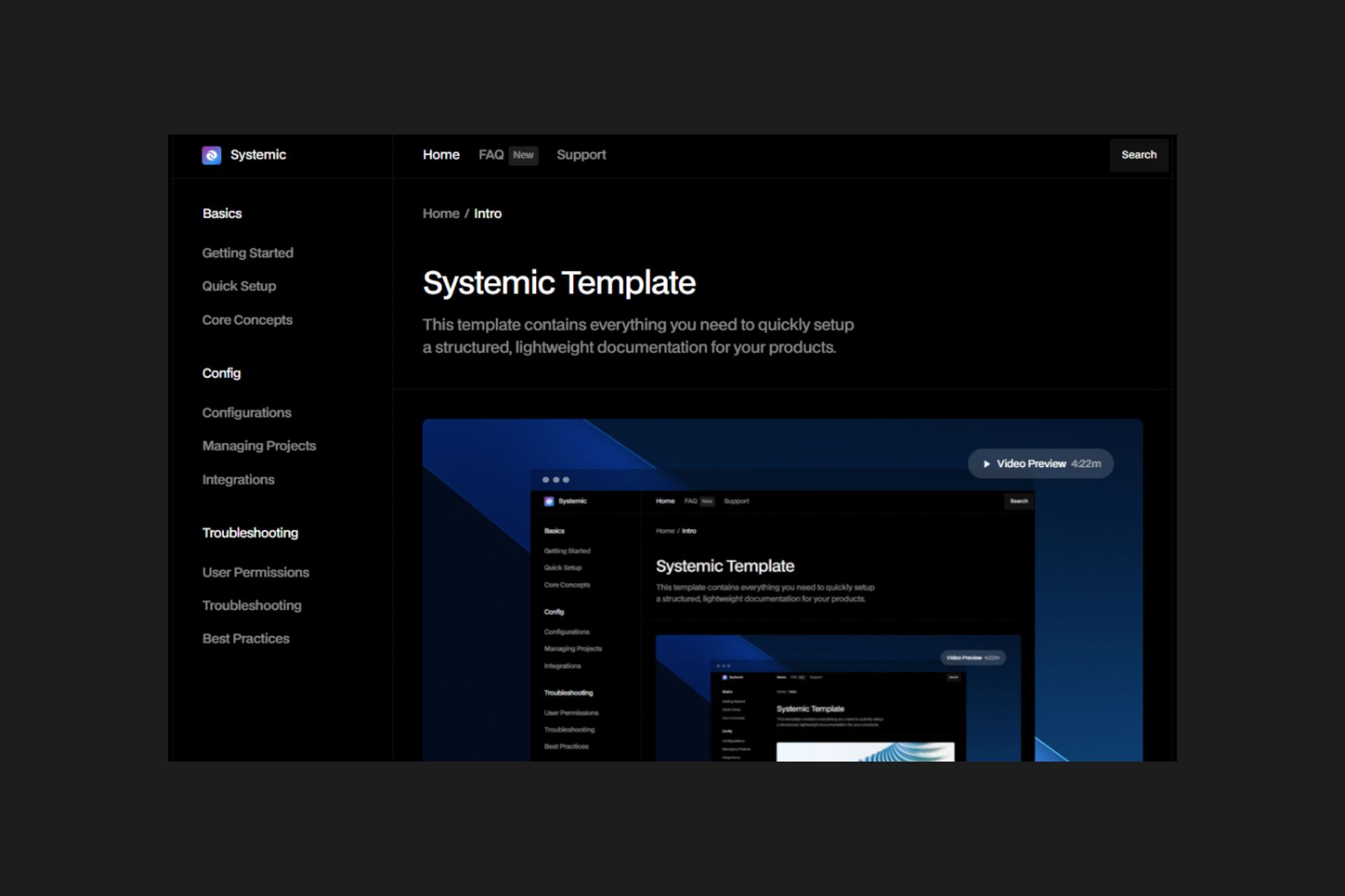The width and height of the screenshot is (1345, 896).
Task: Select Quick Setup sidebar item
Action: tap(239, 286)
